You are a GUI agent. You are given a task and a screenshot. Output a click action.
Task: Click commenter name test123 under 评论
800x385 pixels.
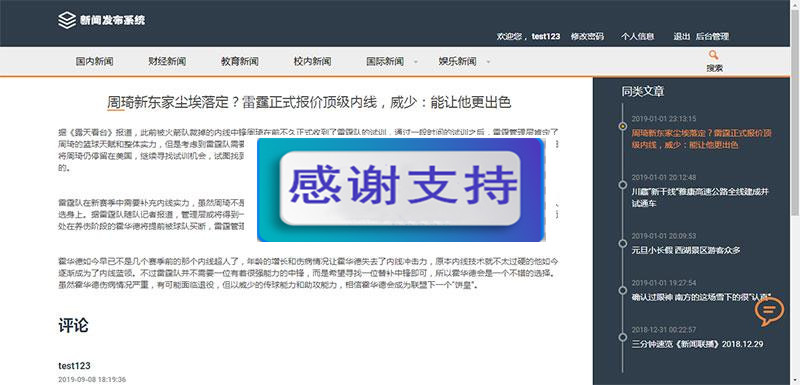[x=74, y=366]
